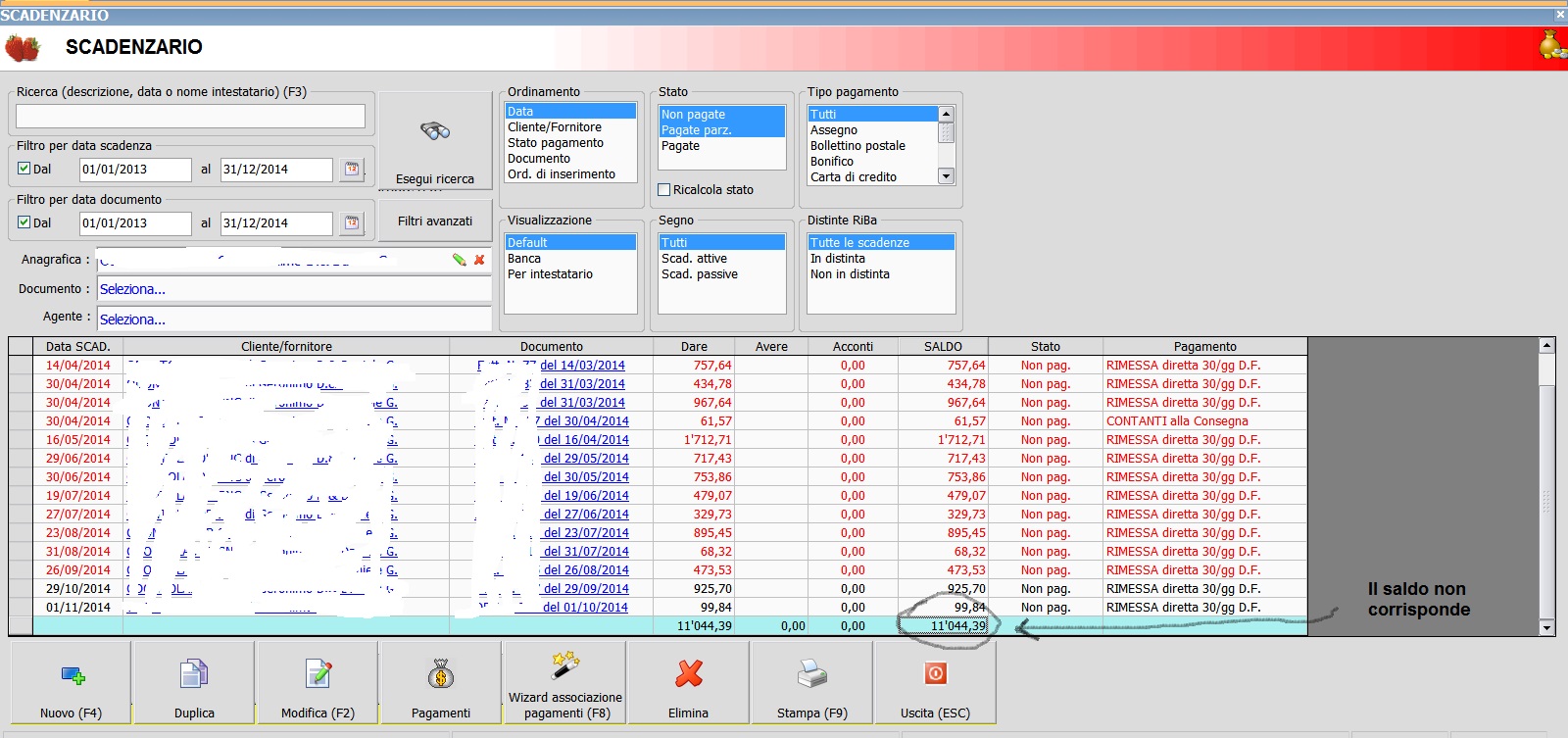Click the Duplica documents icon
The image size is (1568, 738).
pos(194,675)
